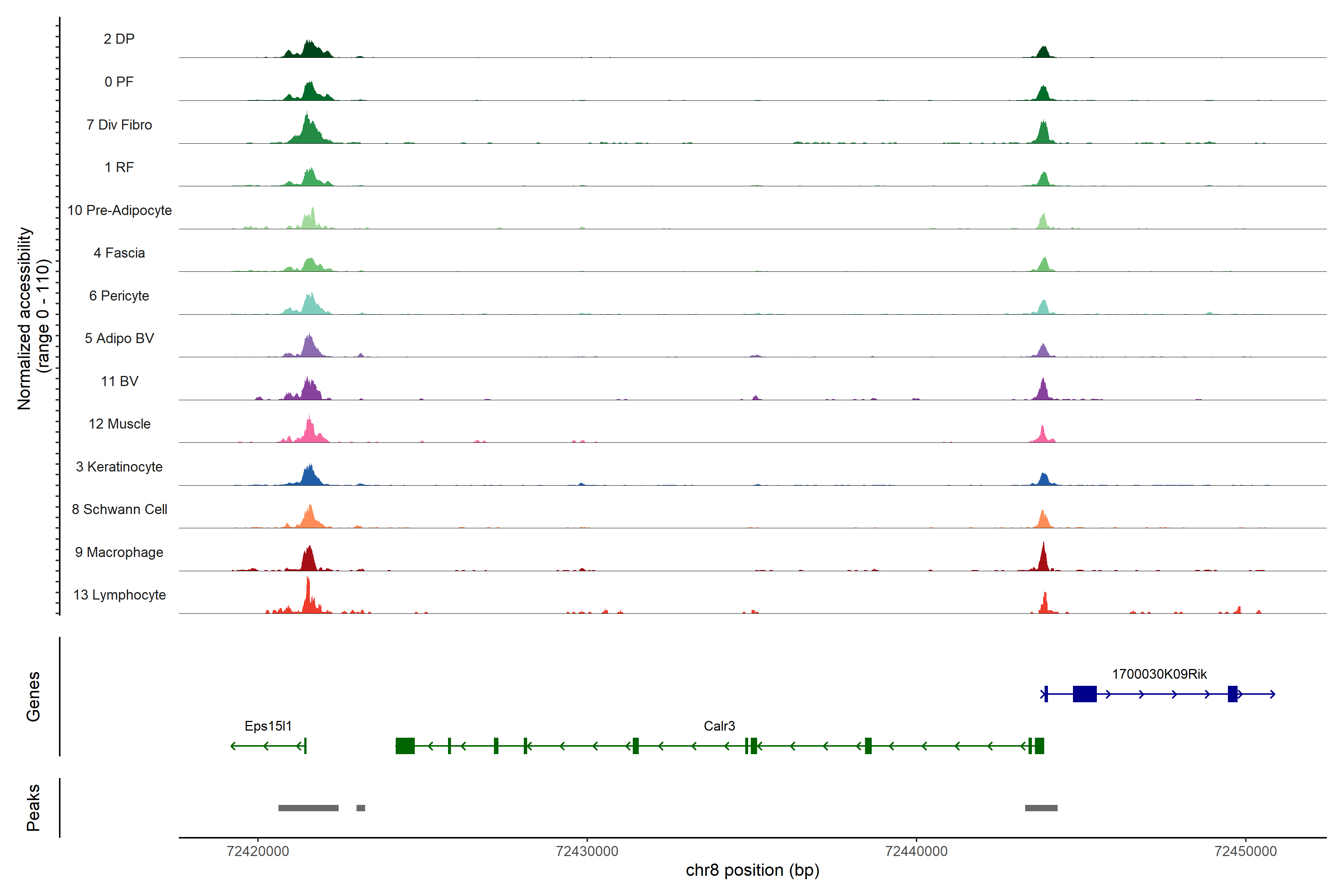Click the 13 Lymphocyte track label

(x=119, y=595)
